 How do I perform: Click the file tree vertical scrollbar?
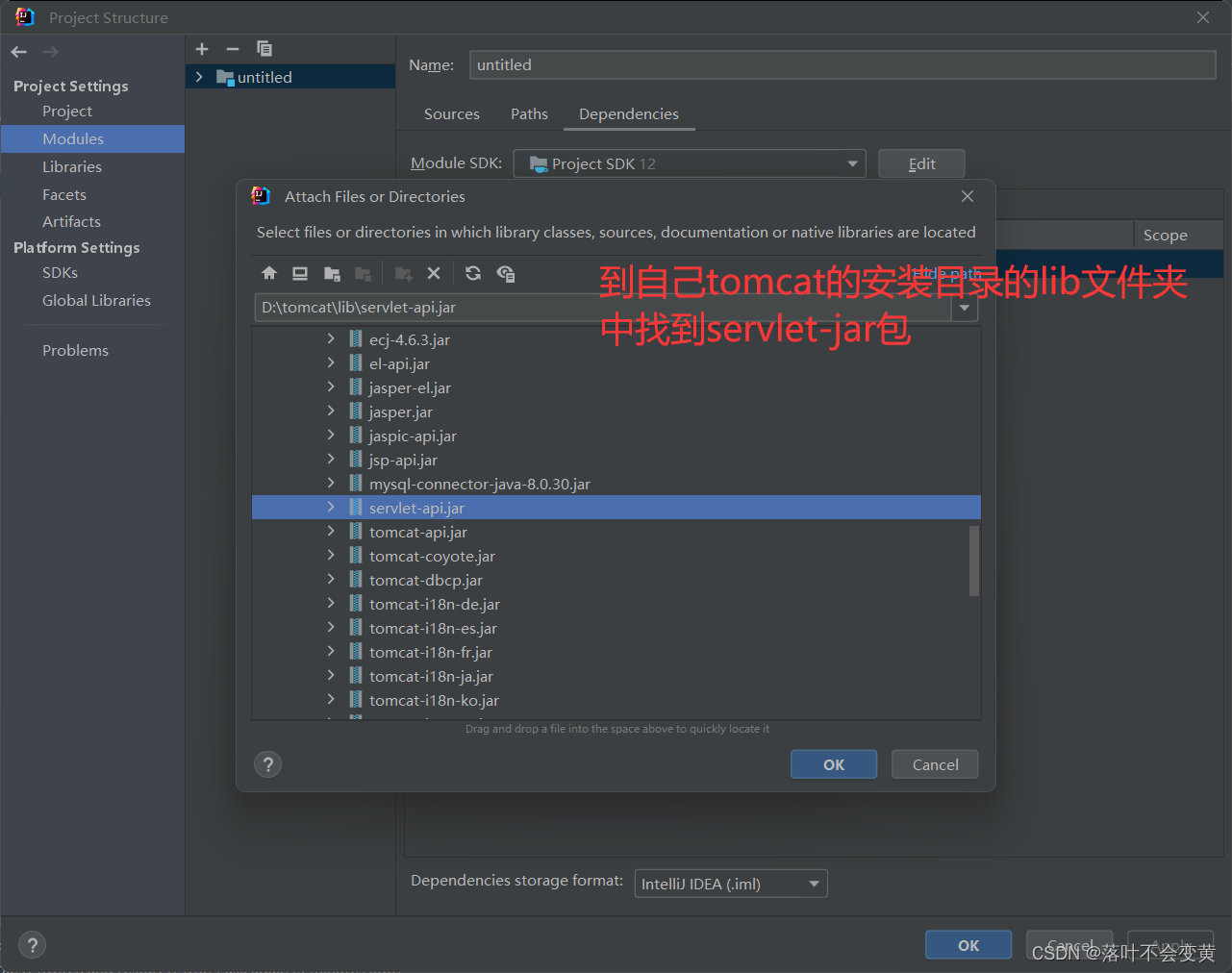(x=974, y=561)
